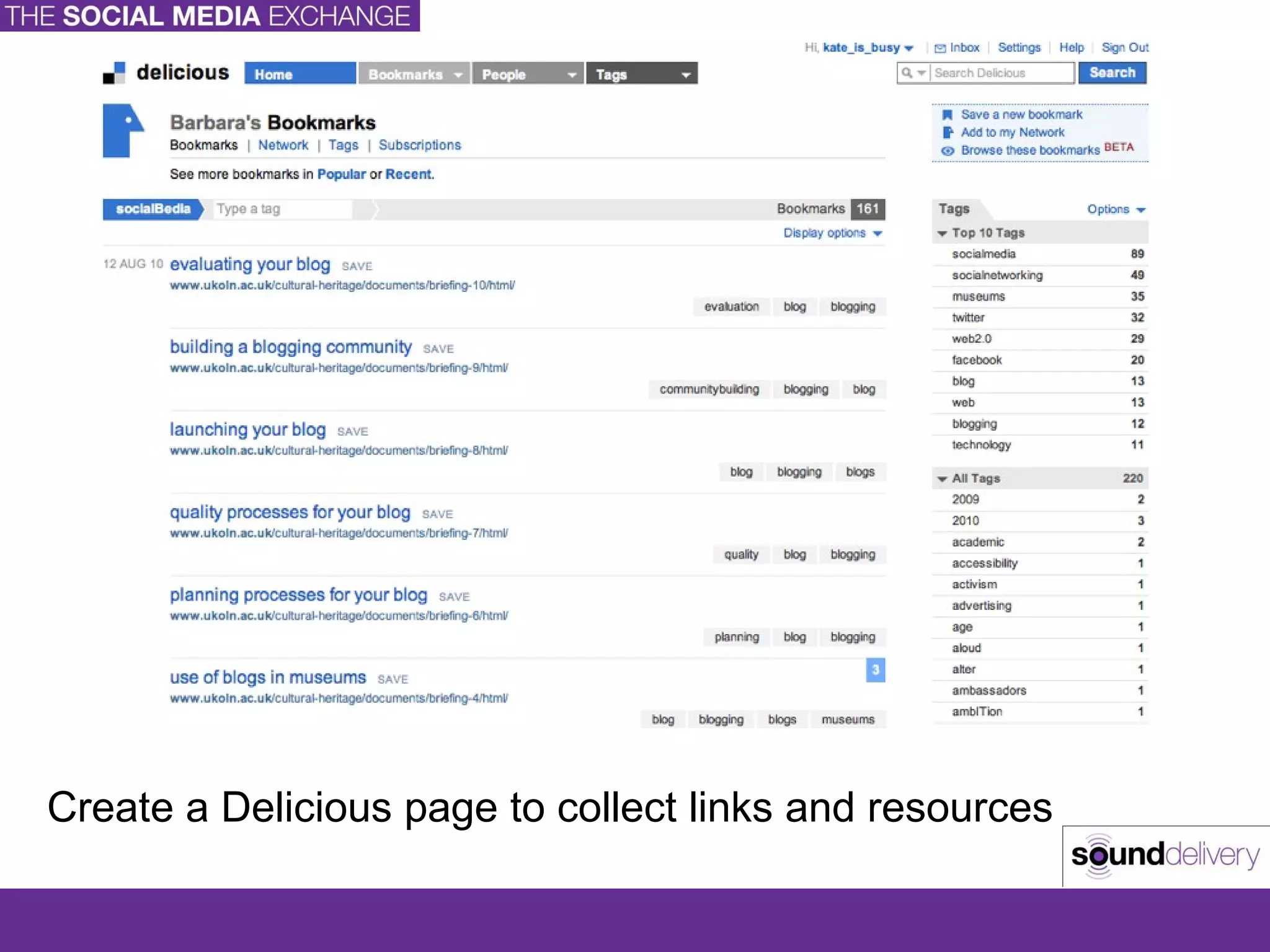Click the Browse these bookmarks link
This screenshot has height=952, width=1270.
pos(1030,151)
